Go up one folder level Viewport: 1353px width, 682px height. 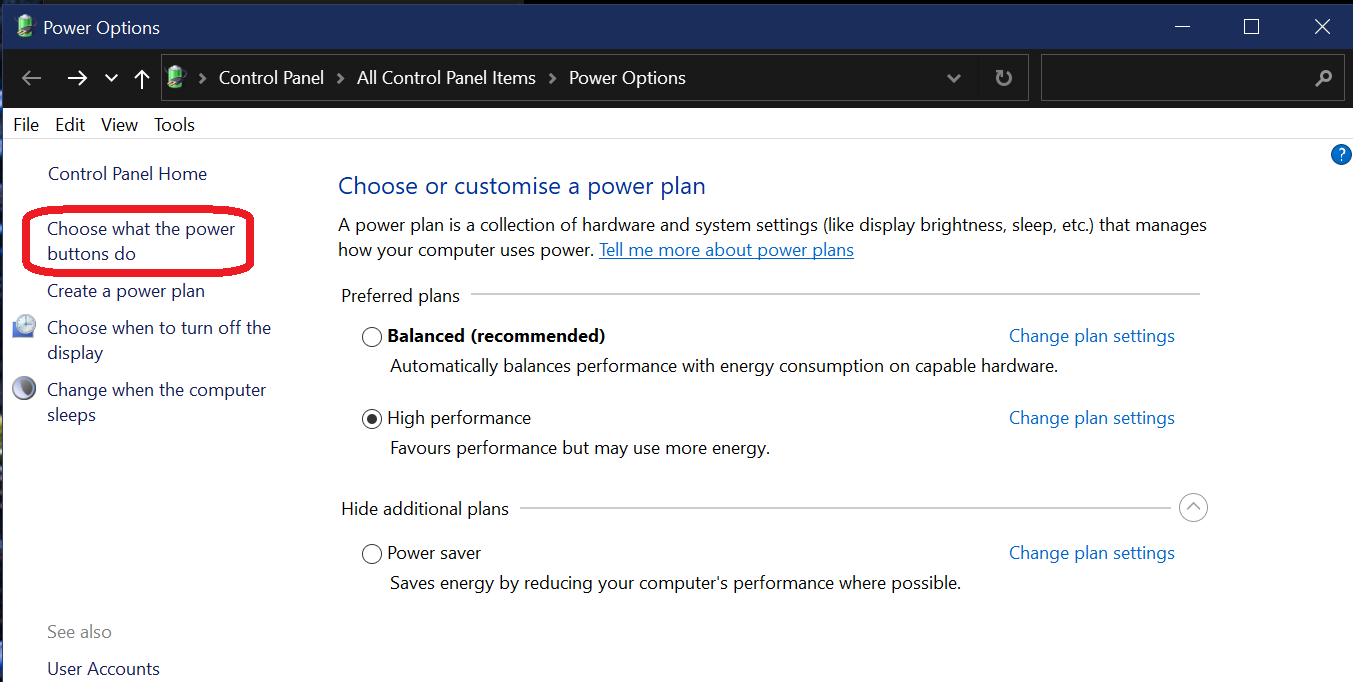click(x=142, y=78)
